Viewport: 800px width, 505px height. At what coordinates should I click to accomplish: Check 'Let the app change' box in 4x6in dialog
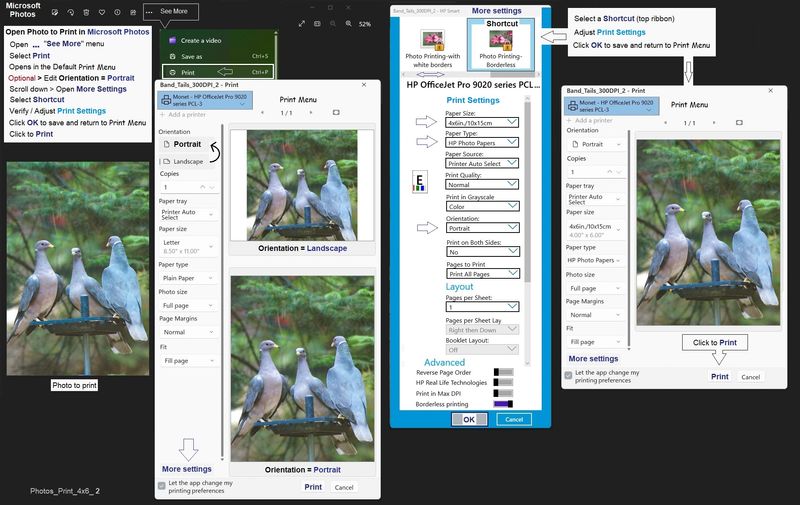pyautogui.click(x=568, y=375)
